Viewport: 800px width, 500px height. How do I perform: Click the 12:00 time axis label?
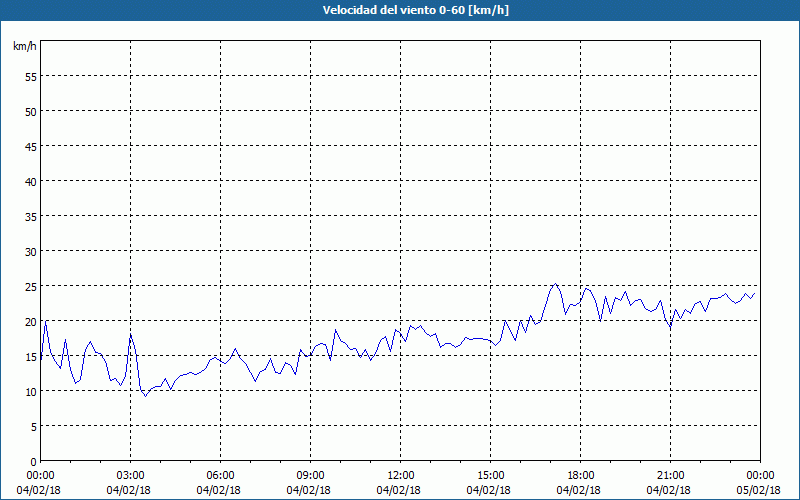[401, 476]
